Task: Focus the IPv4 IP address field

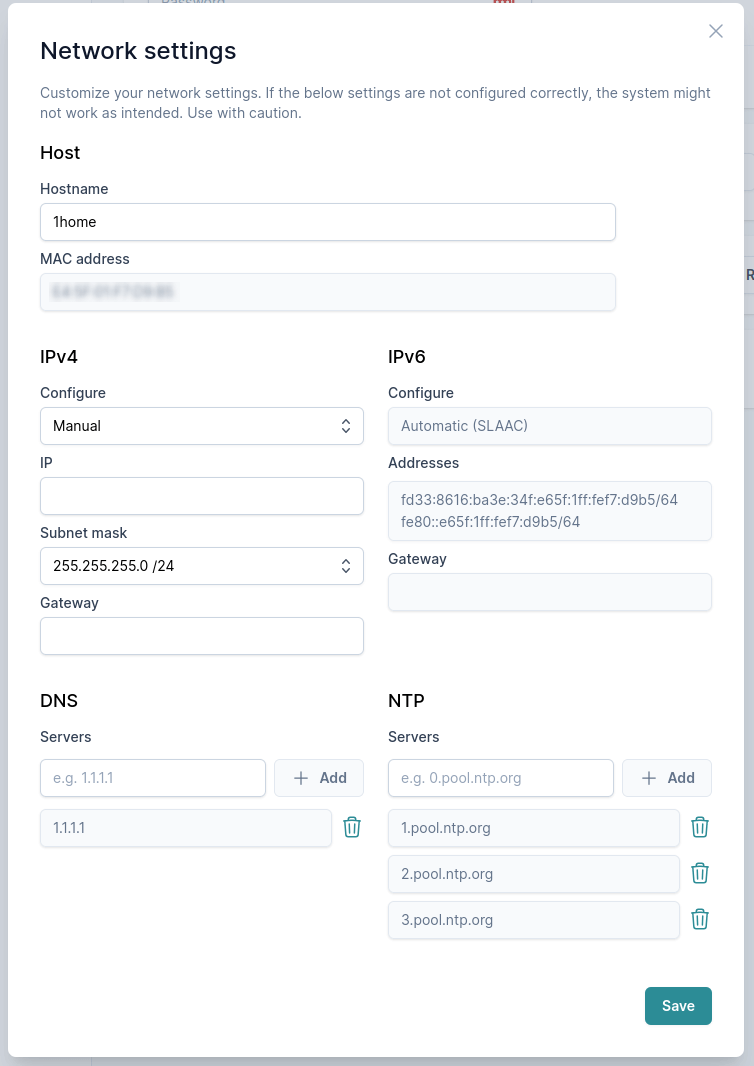Action: tap(201, 496)
